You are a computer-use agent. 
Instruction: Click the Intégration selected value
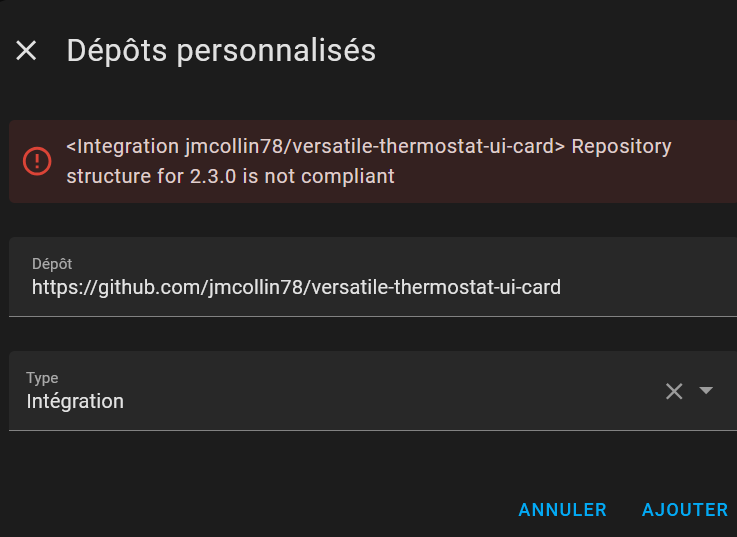(x=75, y=402)
